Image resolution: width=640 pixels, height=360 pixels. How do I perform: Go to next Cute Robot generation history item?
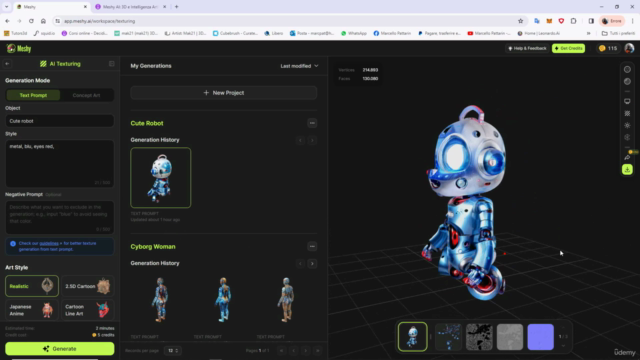click(x=312, y=140)
